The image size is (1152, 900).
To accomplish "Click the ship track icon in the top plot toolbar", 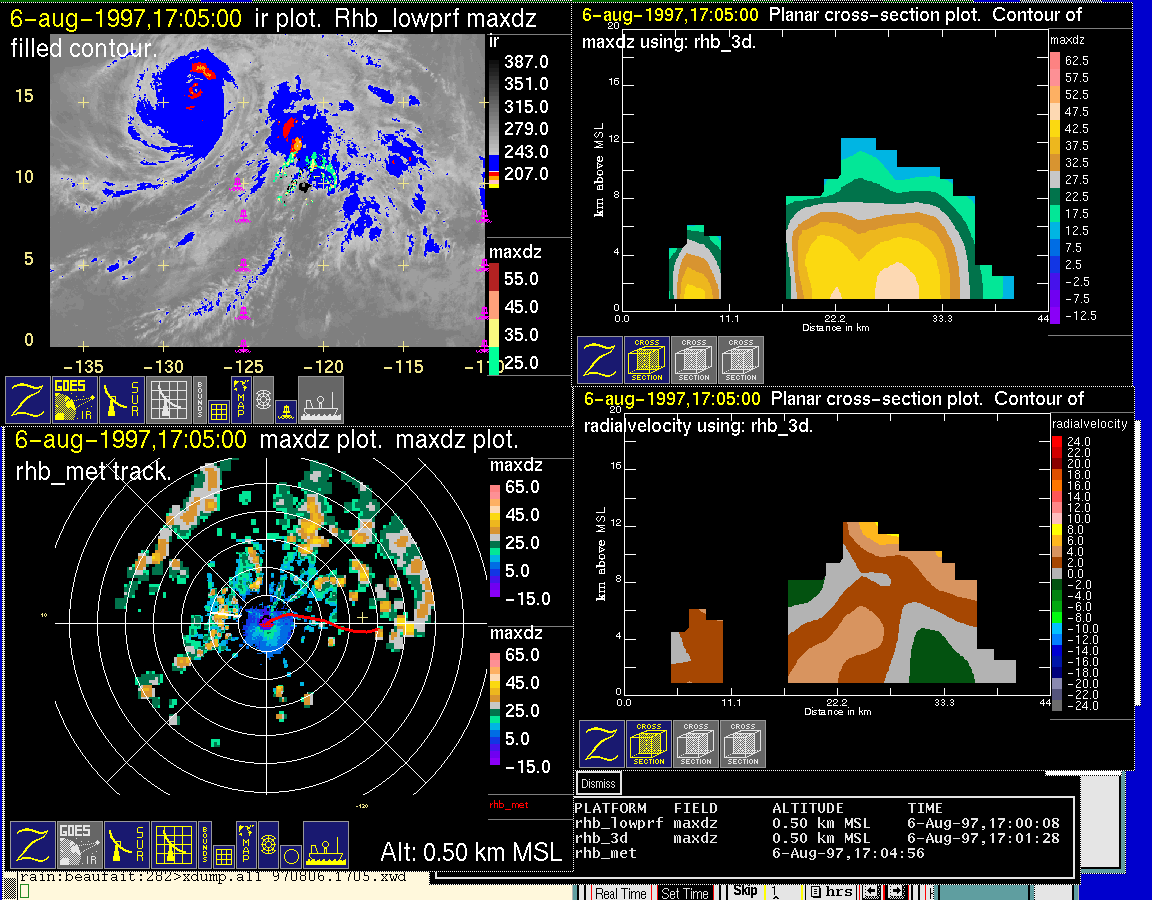I will coord(320,399).
